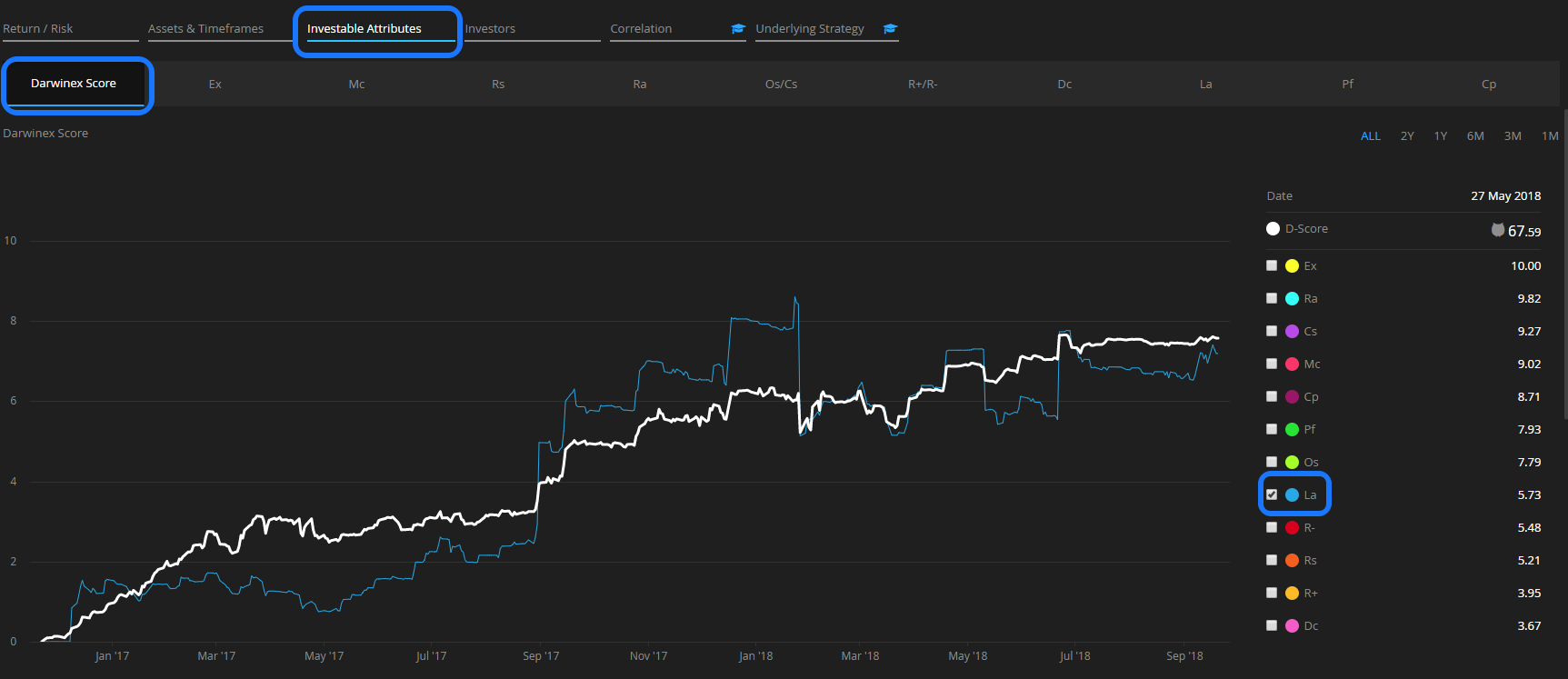Open the Cp attribute sub-tab
Screen dimensions: 1568x679
tap(1489, 84)
